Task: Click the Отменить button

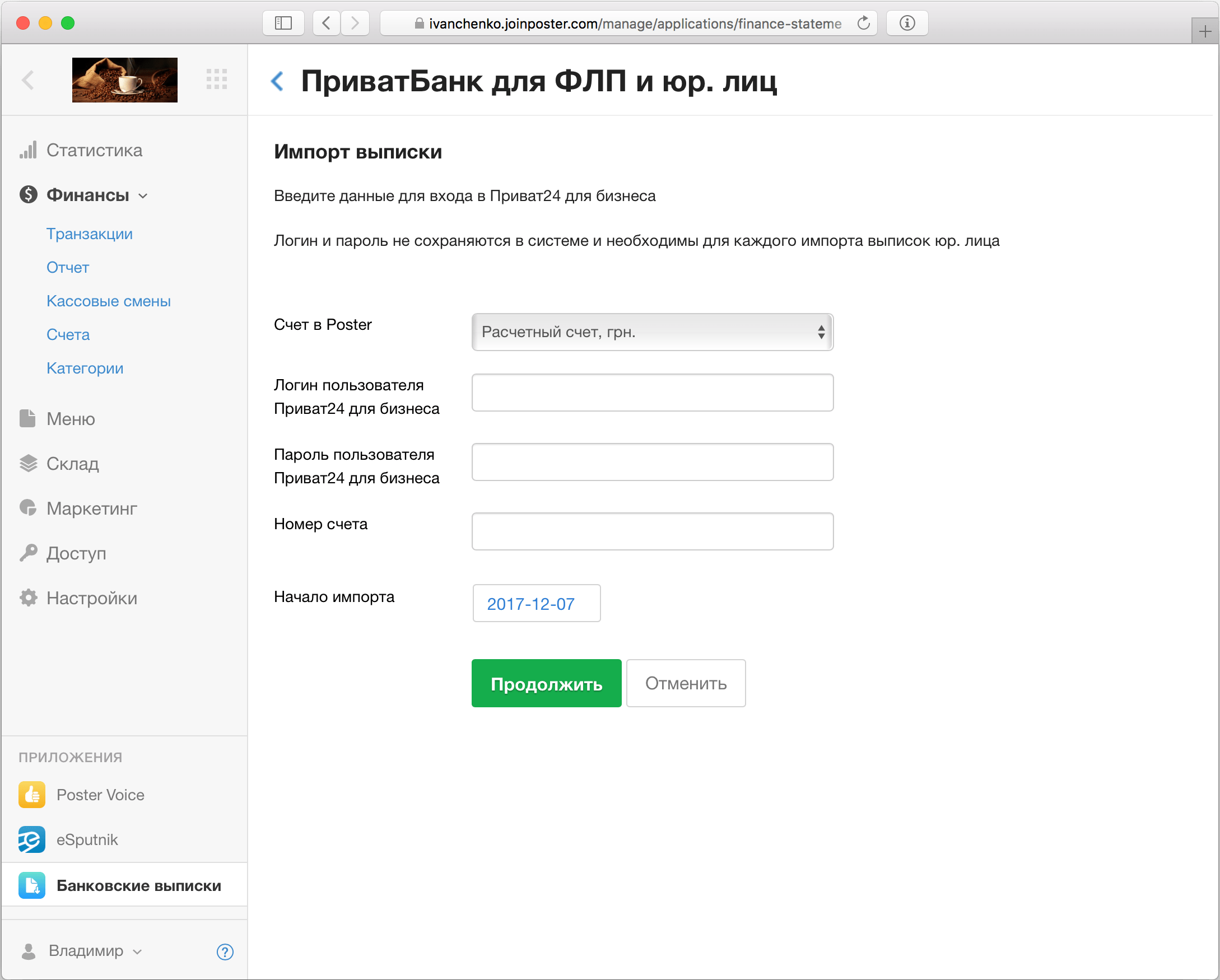Action: (x=686, y=684)
